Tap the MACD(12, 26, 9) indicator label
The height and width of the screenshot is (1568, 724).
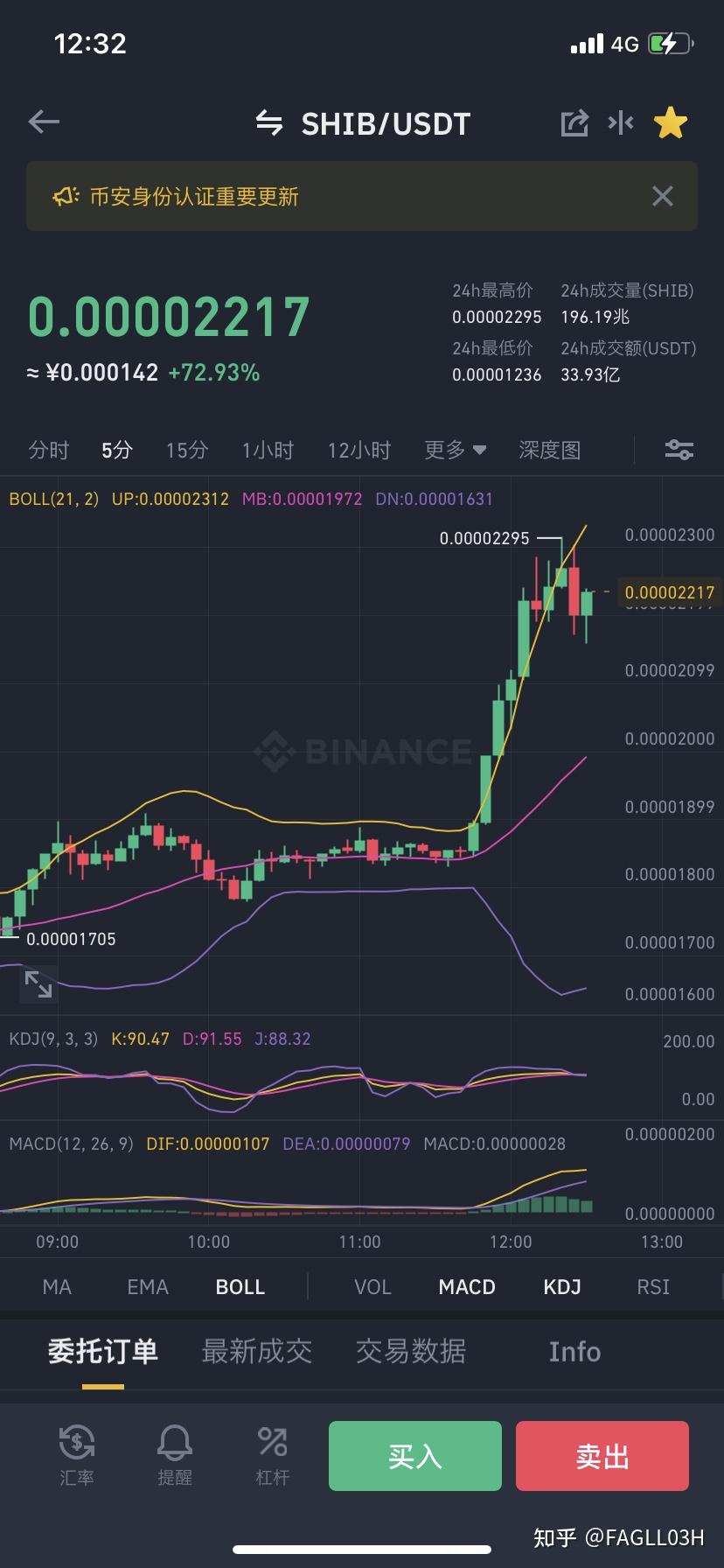pos(71,1144)
